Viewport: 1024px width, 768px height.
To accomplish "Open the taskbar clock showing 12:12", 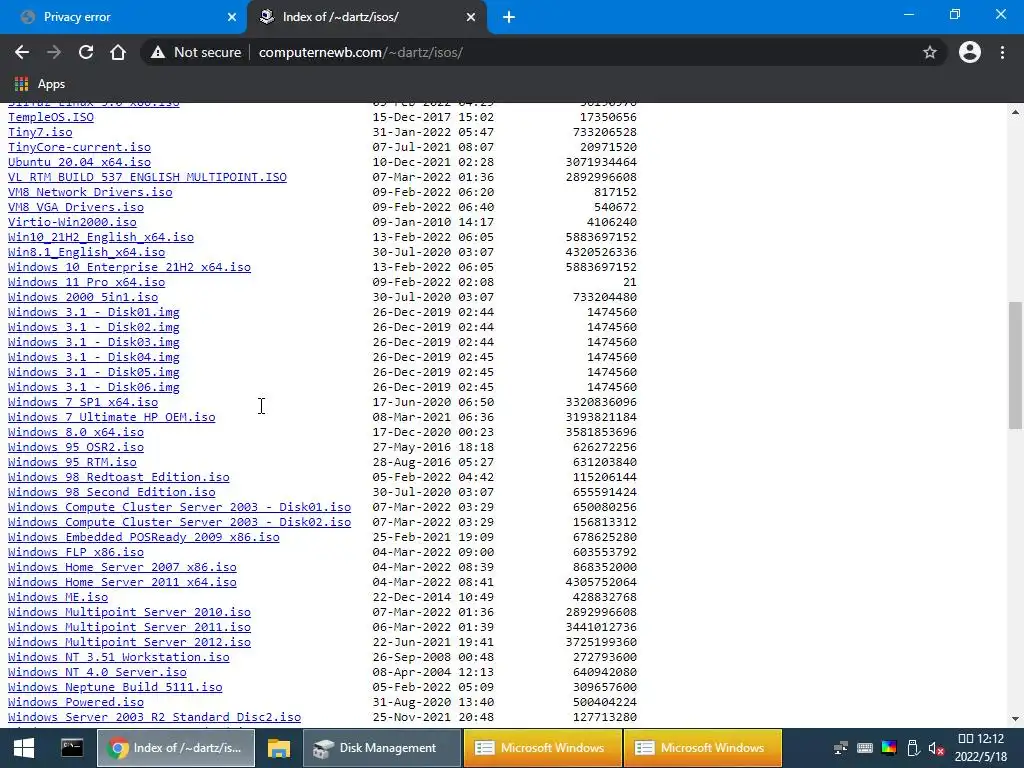I will (x=981, y=748).
